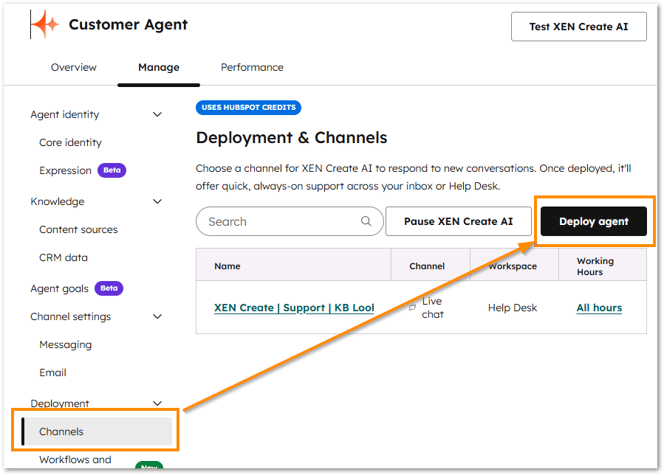Open CRM data in sidebar
This screenshot has width=664, height=475.
(x=64, y=257)
